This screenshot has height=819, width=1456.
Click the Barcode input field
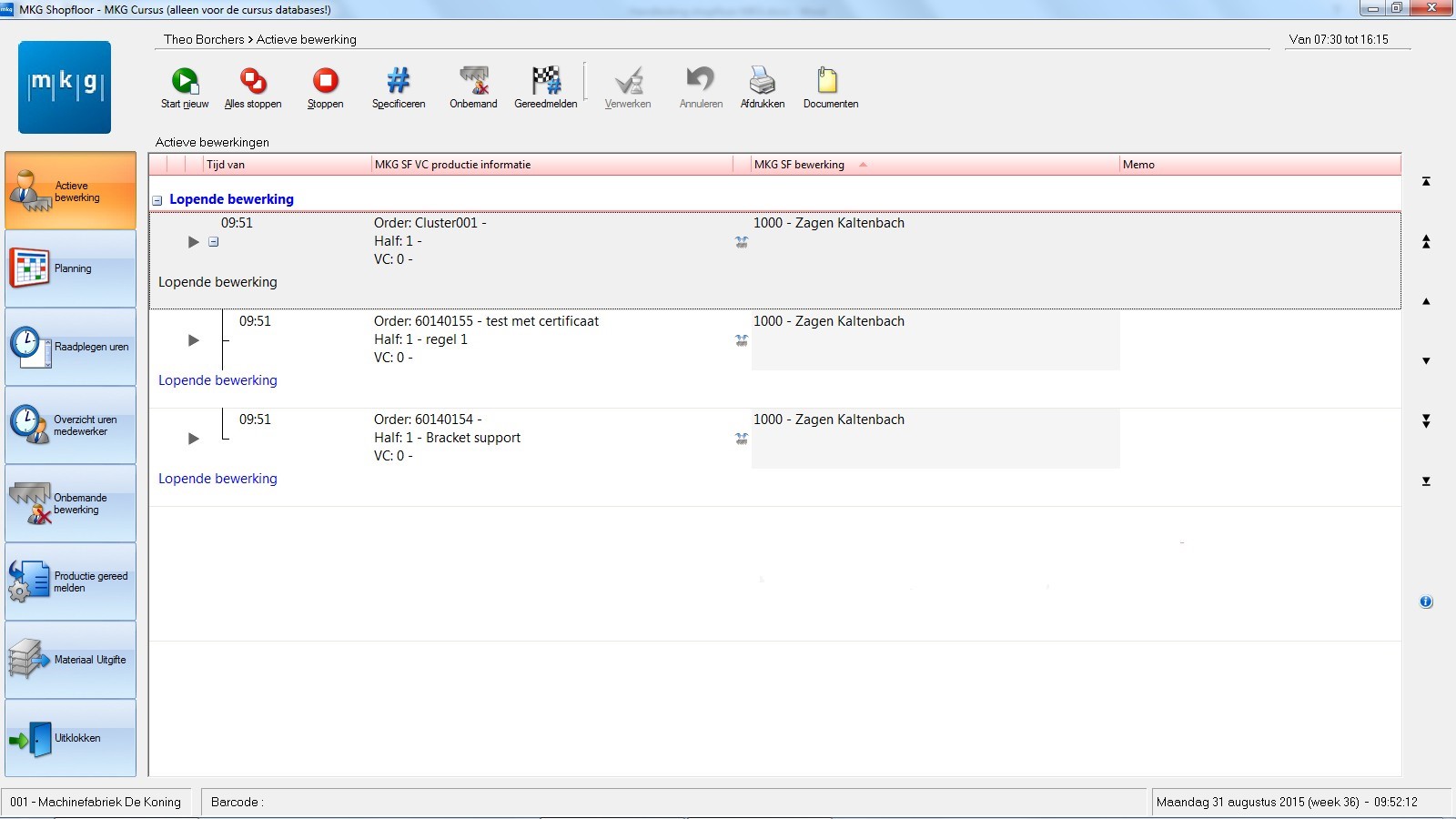[x=673, y=802]
